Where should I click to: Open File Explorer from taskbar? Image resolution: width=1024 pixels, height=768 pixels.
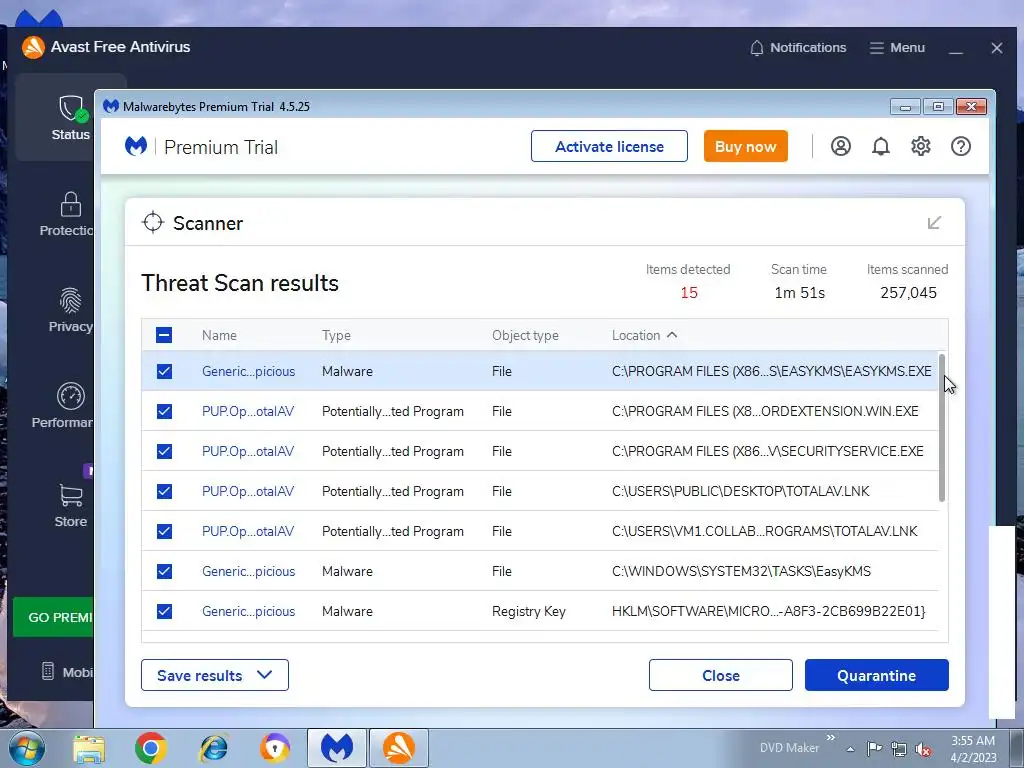click(x=89, y=748)
